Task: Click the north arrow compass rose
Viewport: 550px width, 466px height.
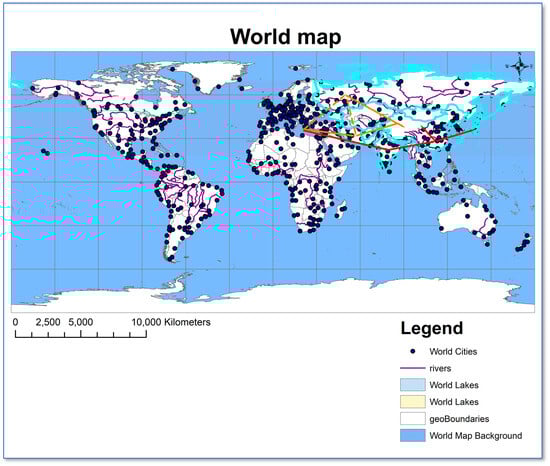Action: [x=520, y=66]
